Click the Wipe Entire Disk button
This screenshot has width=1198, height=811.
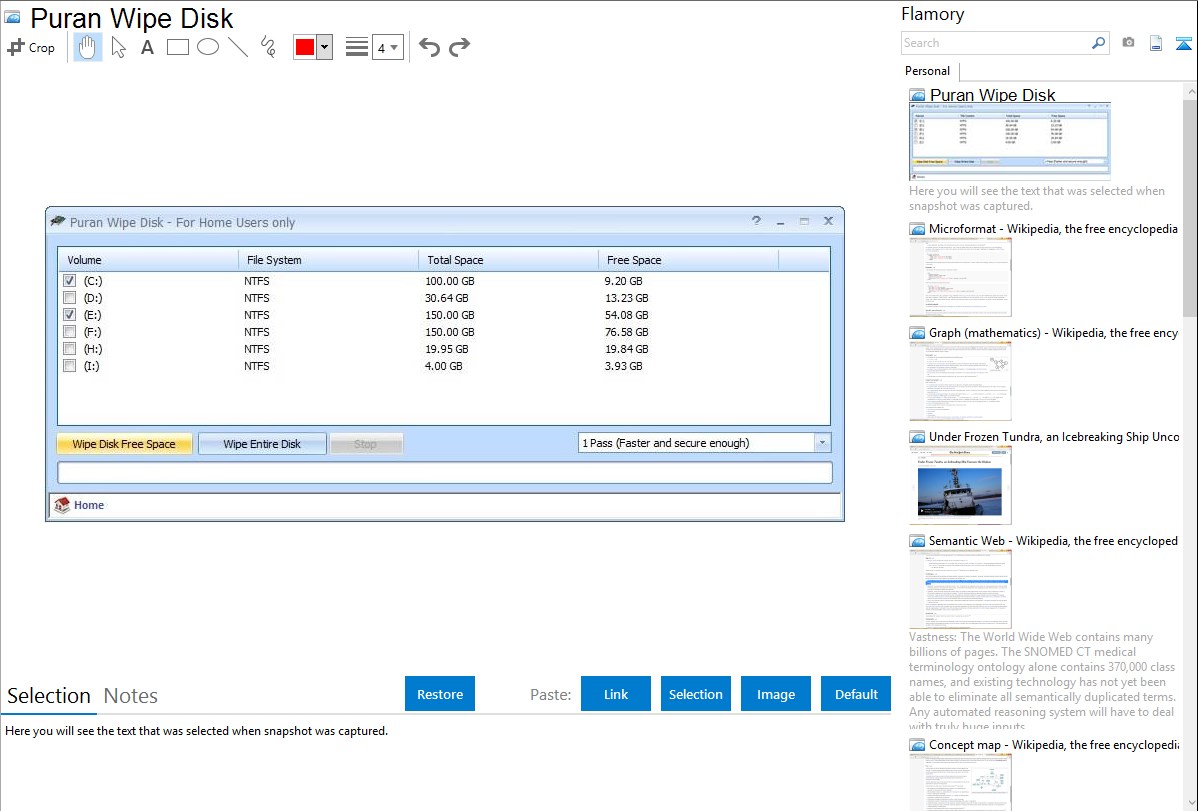[x=262, y=444]
